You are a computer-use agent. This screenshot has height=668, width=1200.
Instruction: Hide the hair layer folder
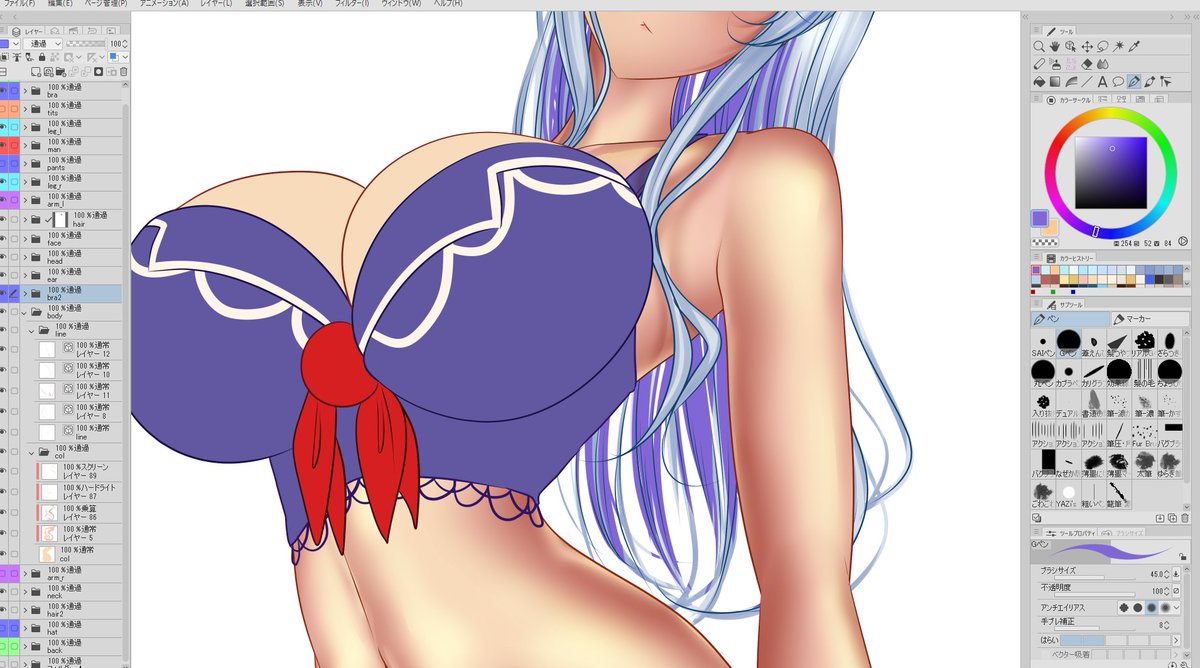[x=4, y=218]
